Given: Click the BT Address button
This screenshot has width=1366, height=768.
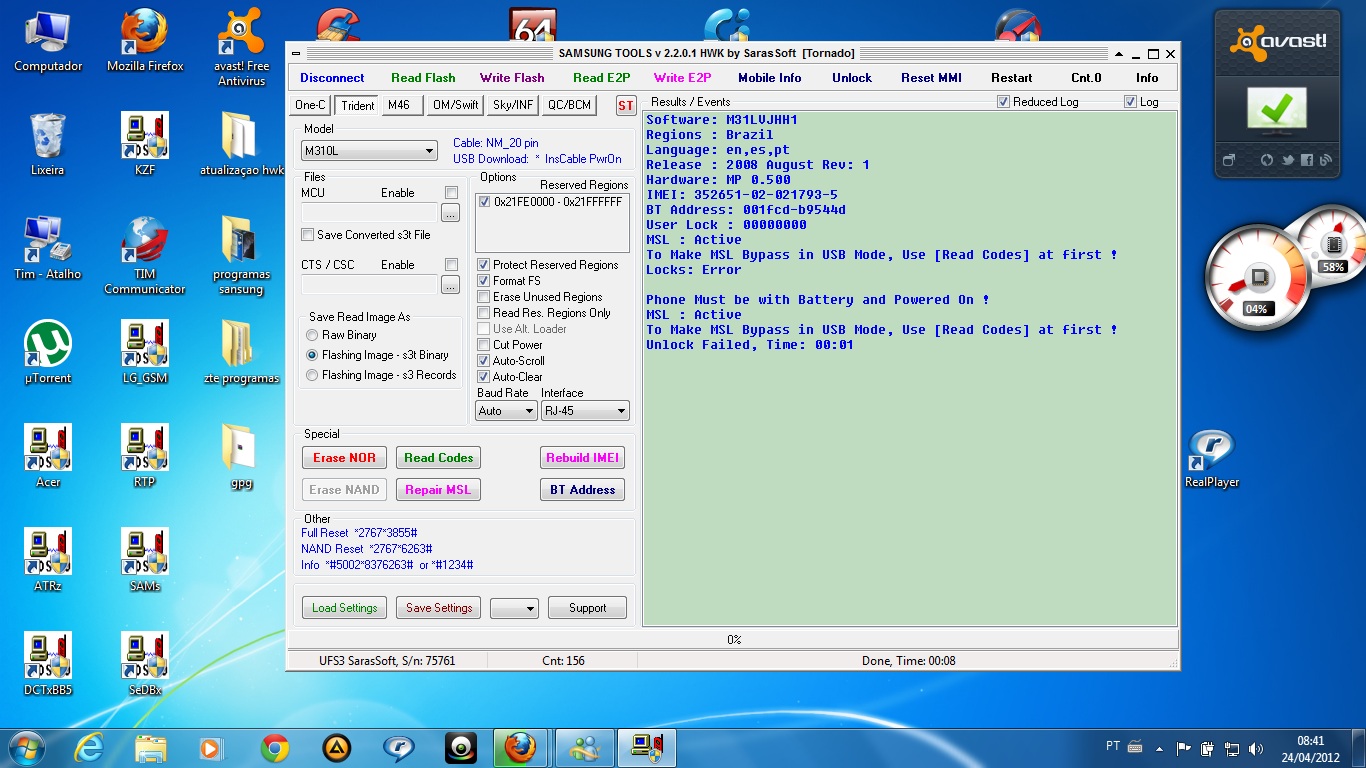Looking at the screenshot, I should point(583,490).
